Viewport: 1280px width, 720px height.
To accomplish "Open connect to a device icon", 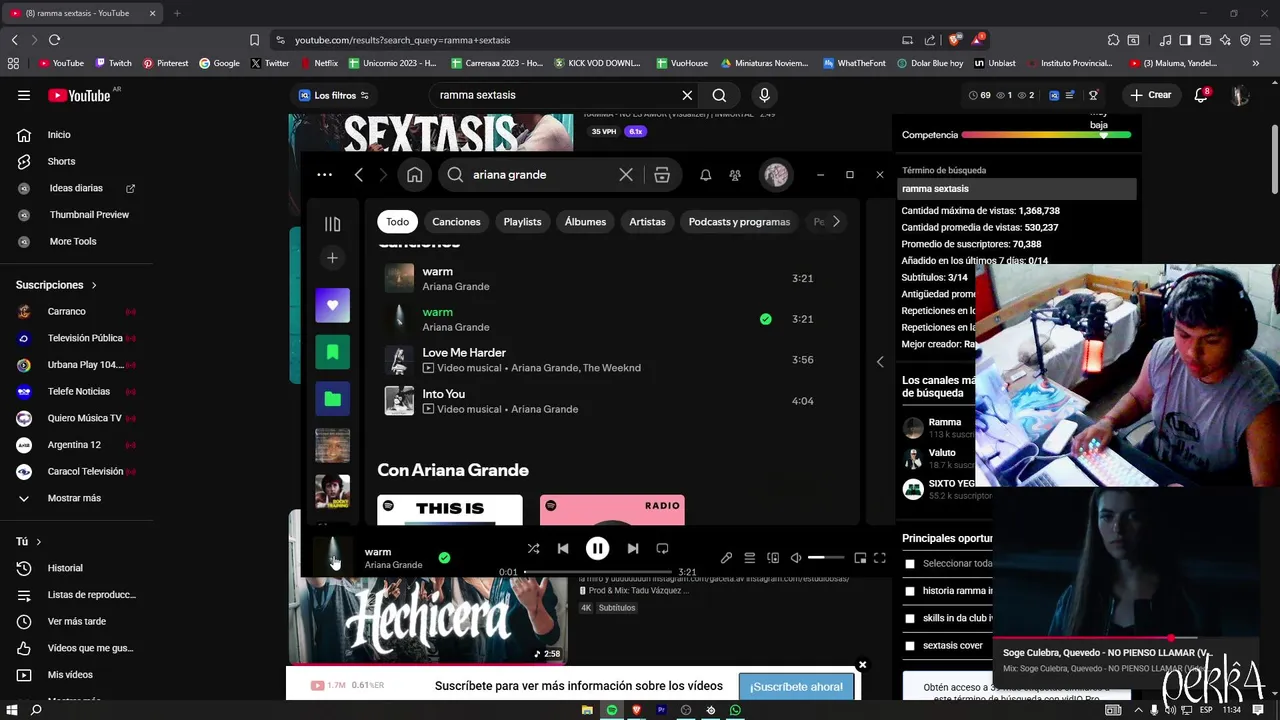I will [x=773, y=558].
